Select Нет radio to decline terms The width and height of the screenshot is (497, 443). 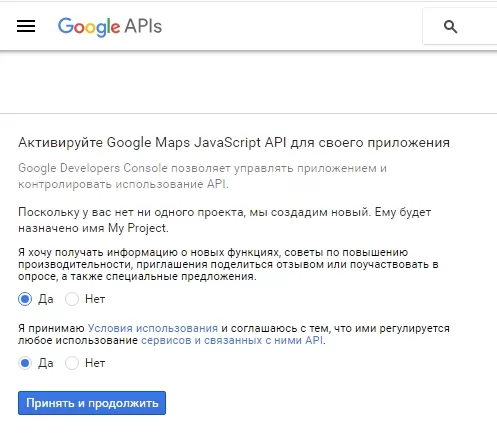pos(72,363)
